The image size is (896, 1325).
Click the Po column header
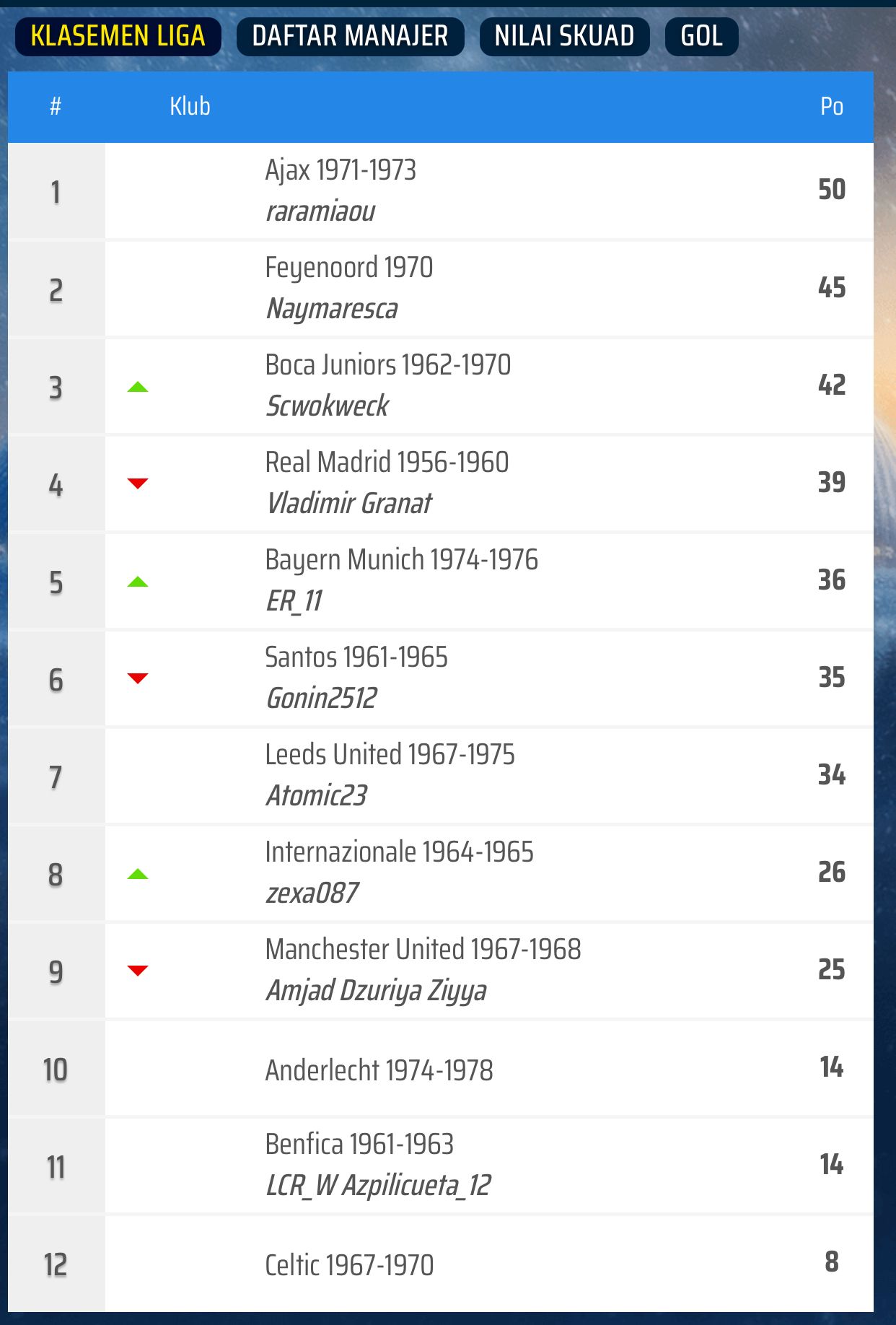tap(831, 107)
